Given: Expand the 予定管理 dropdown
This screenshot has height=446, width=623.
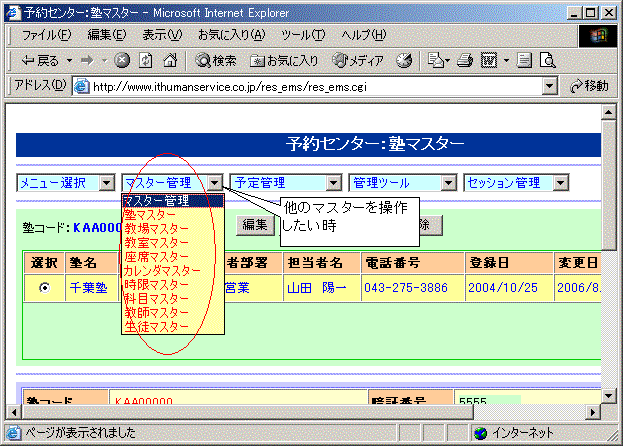Looking at the screenshot, I should pyautogui.click(x=335, y=183).
